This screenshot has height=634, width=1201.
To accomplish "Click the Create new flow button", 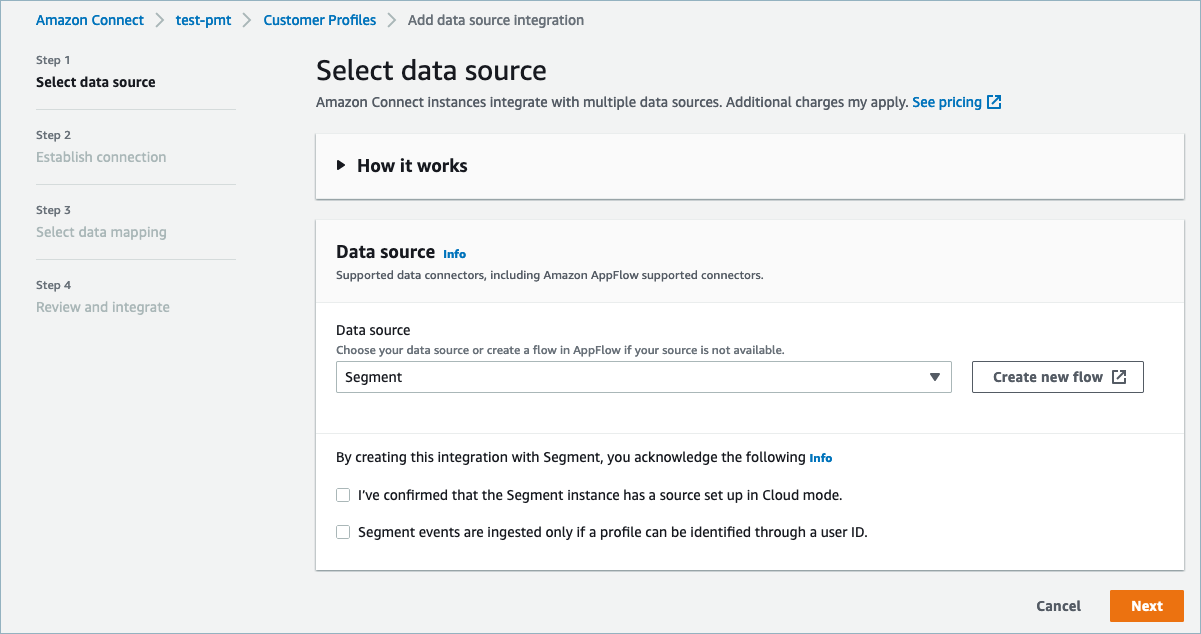I will 1057,377.
